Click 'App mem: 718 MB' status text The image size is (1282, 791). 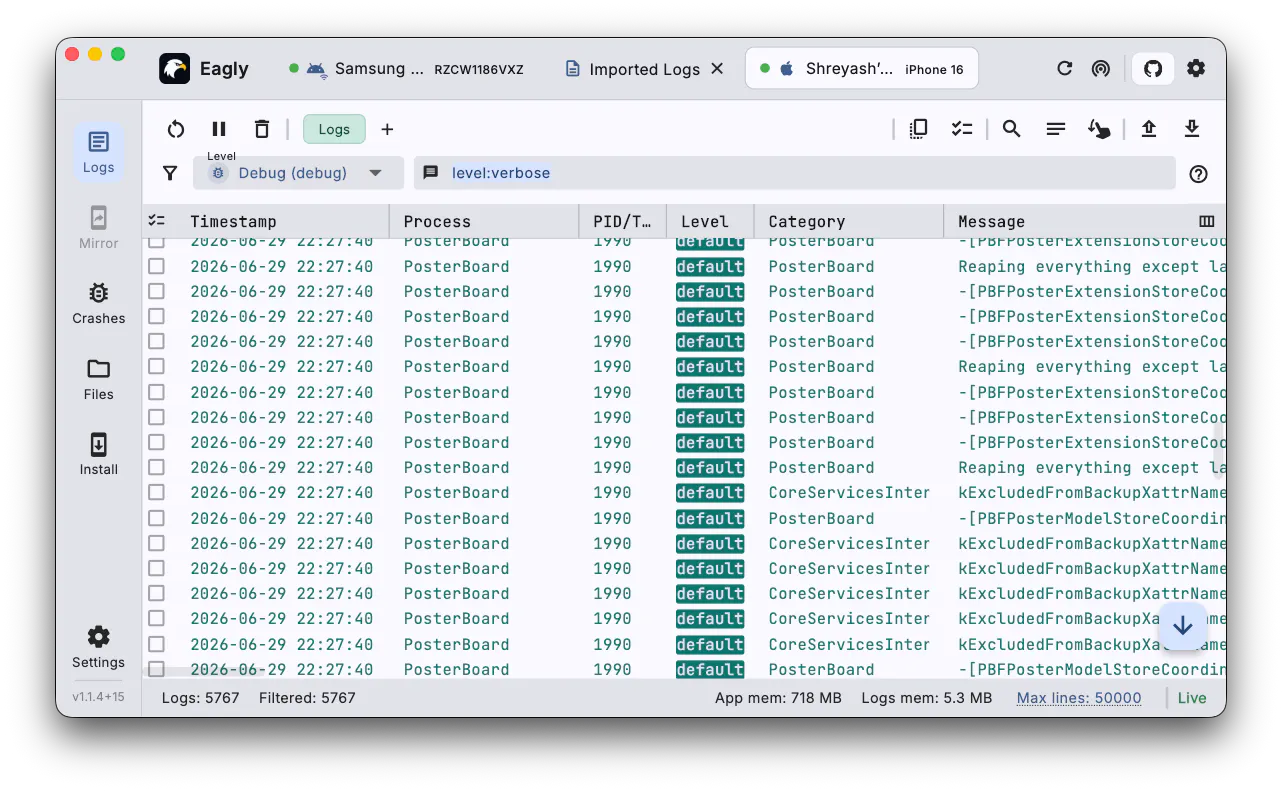pos(778,698)
